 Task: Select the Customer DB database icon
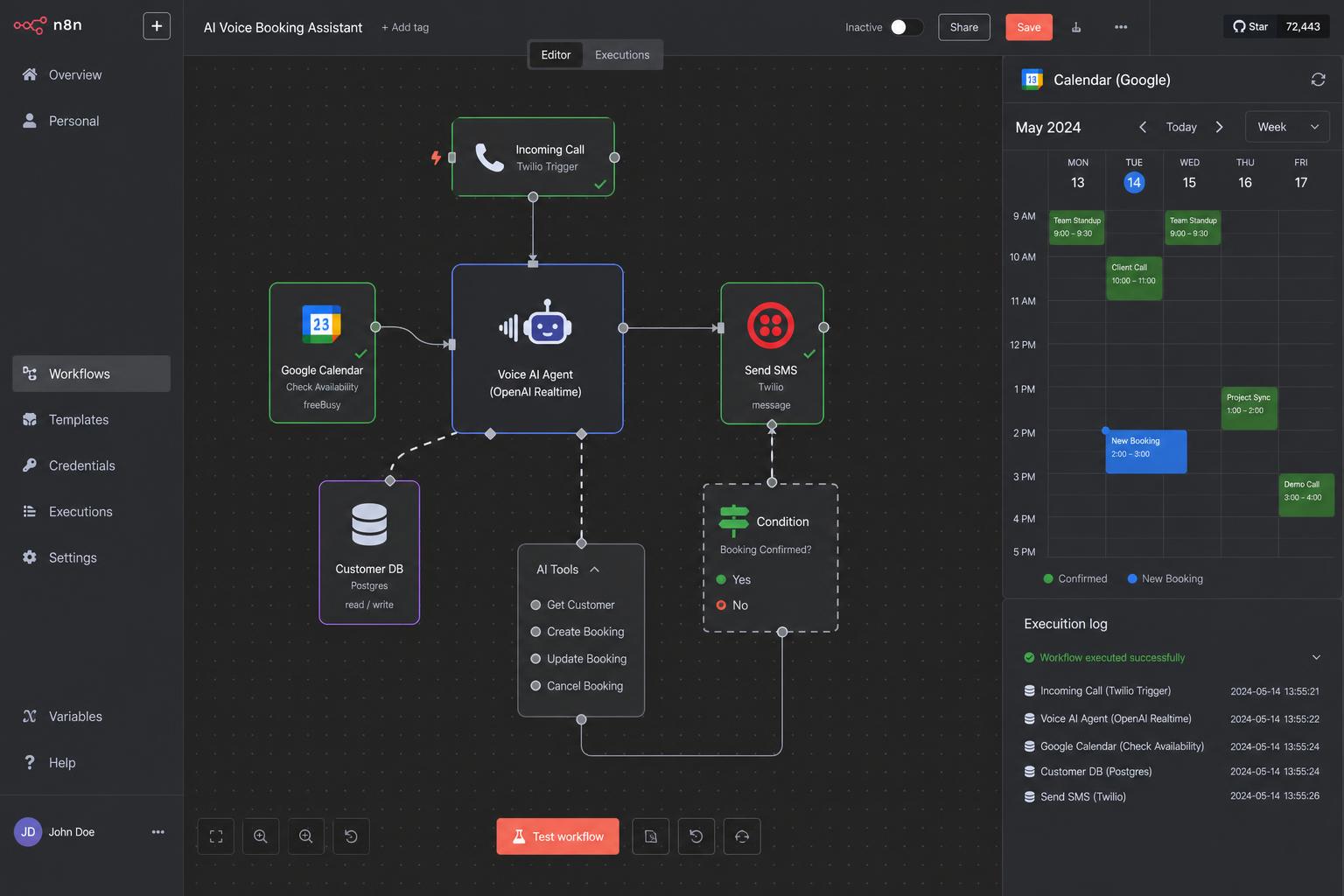click(369, 525)
